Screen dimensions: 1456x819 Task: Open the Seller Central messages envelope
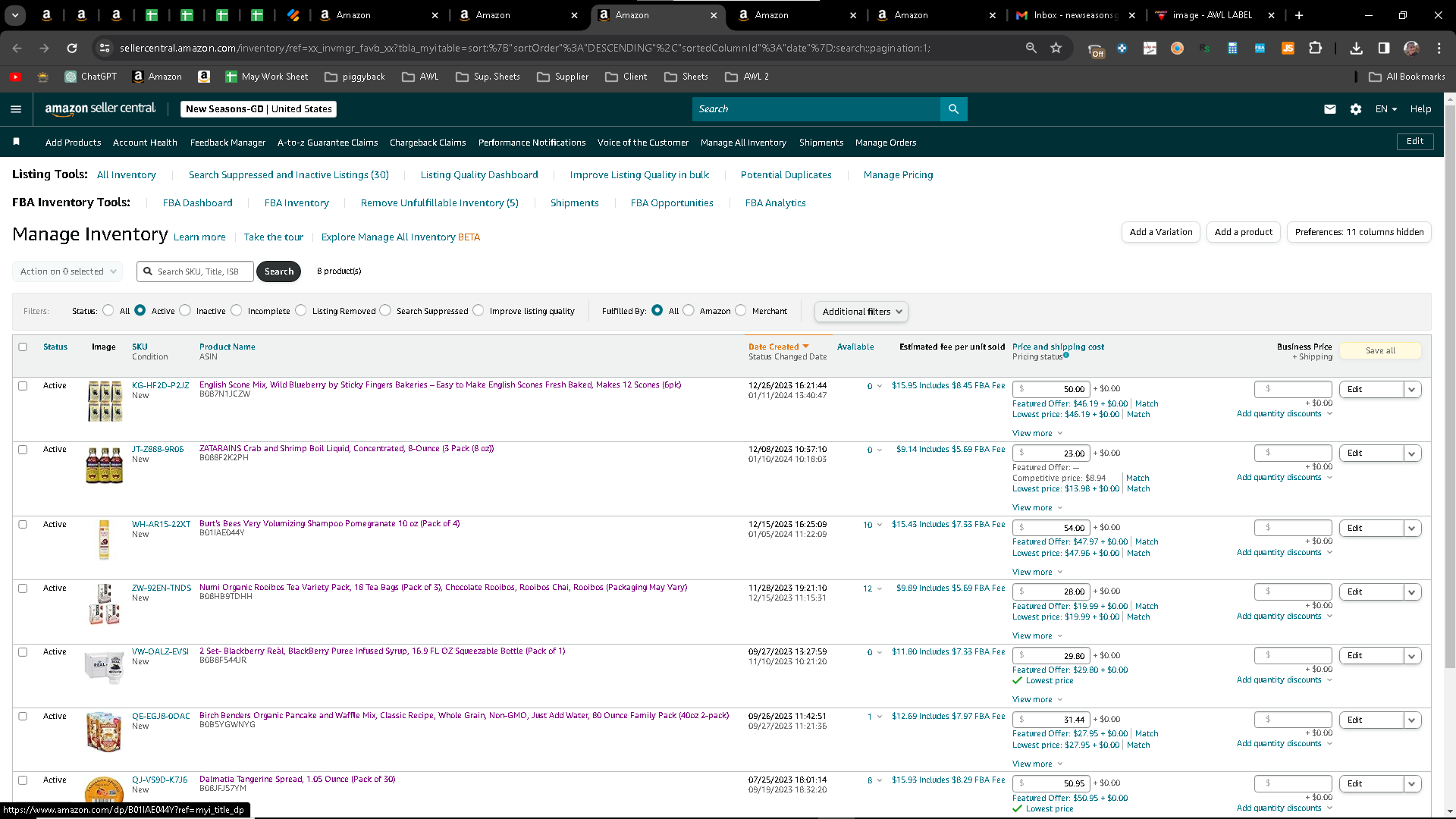click(1330, 109)
